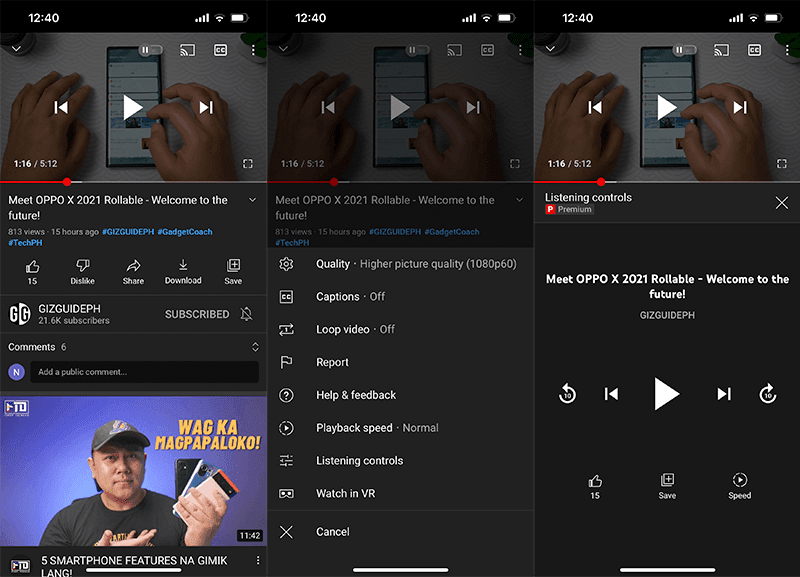This screenshot has width=800, height=577.
Task: Minimize left screen player with chevron
Action: 16,49
